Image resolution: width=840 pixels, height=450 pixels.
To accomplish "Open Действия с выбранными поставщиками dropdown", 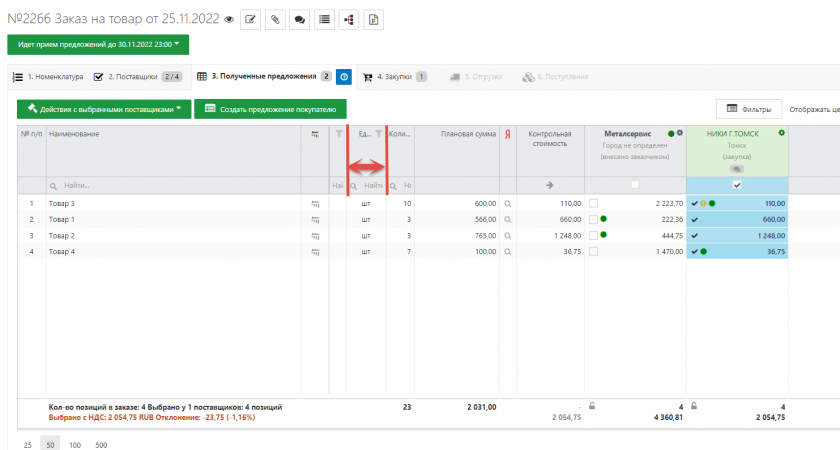I will (102, 109).
